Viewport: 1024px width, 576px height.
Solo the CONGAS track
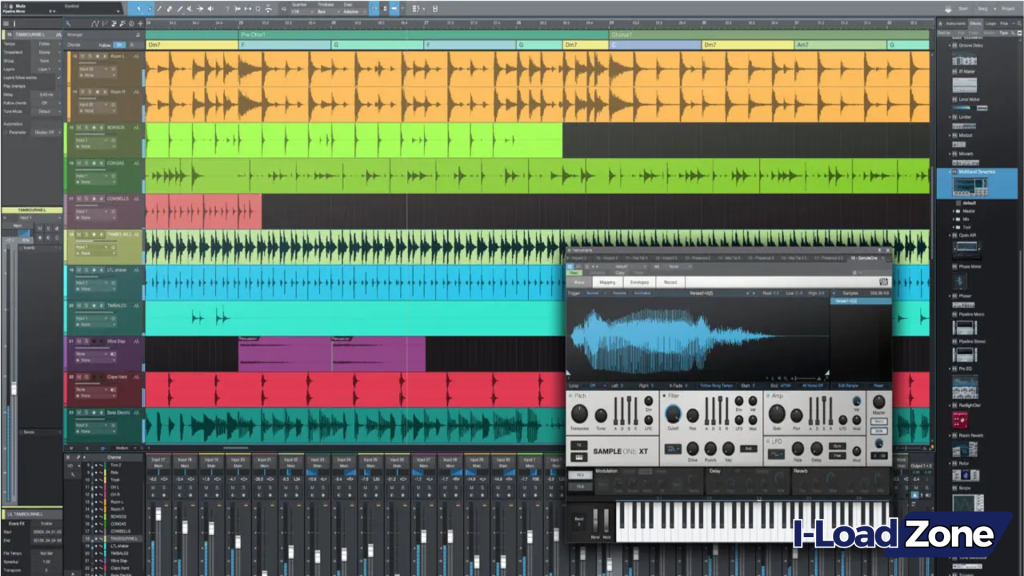coord(86,163)
